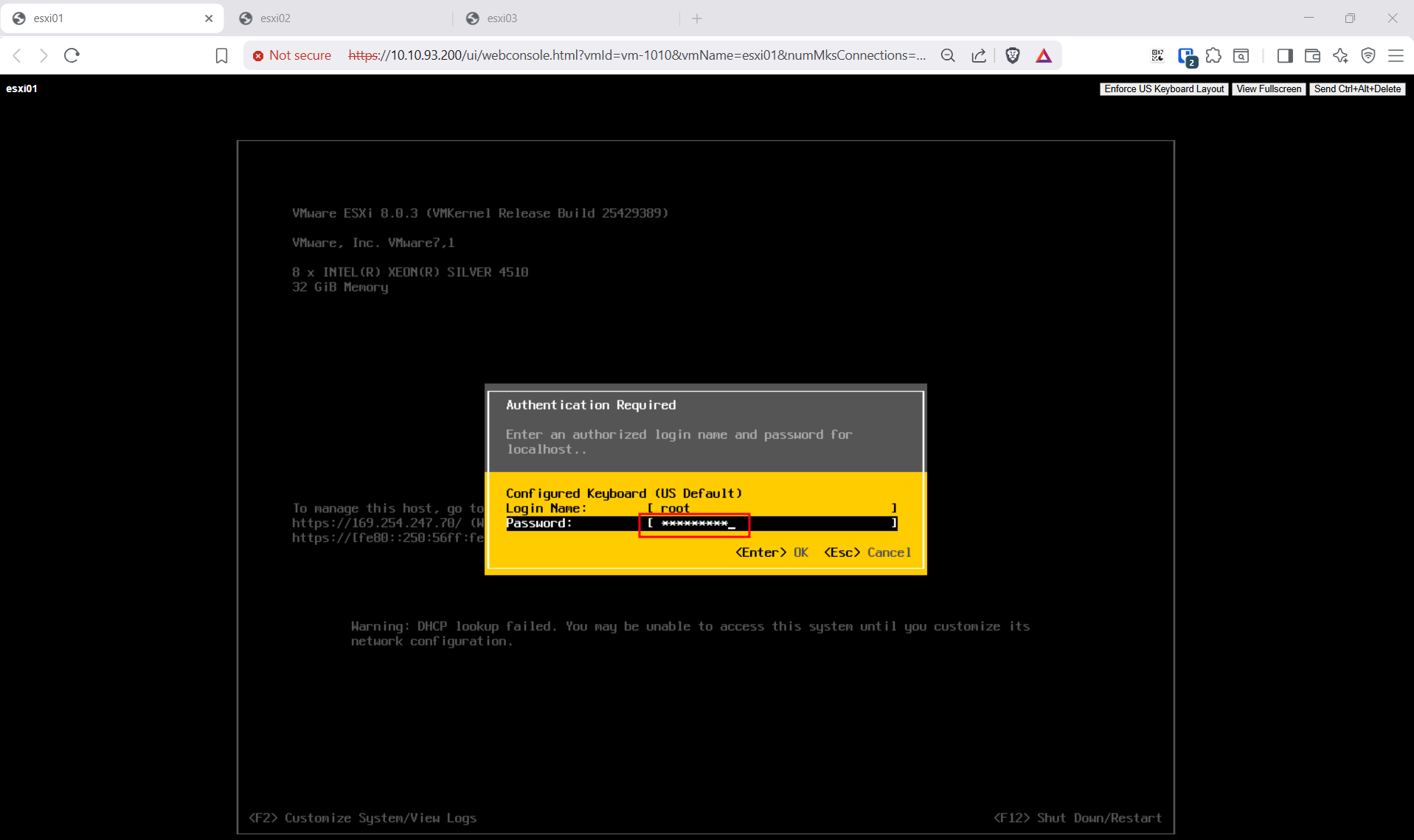Click <F2> Customize System/View Logs text

(x=362, y=818)
